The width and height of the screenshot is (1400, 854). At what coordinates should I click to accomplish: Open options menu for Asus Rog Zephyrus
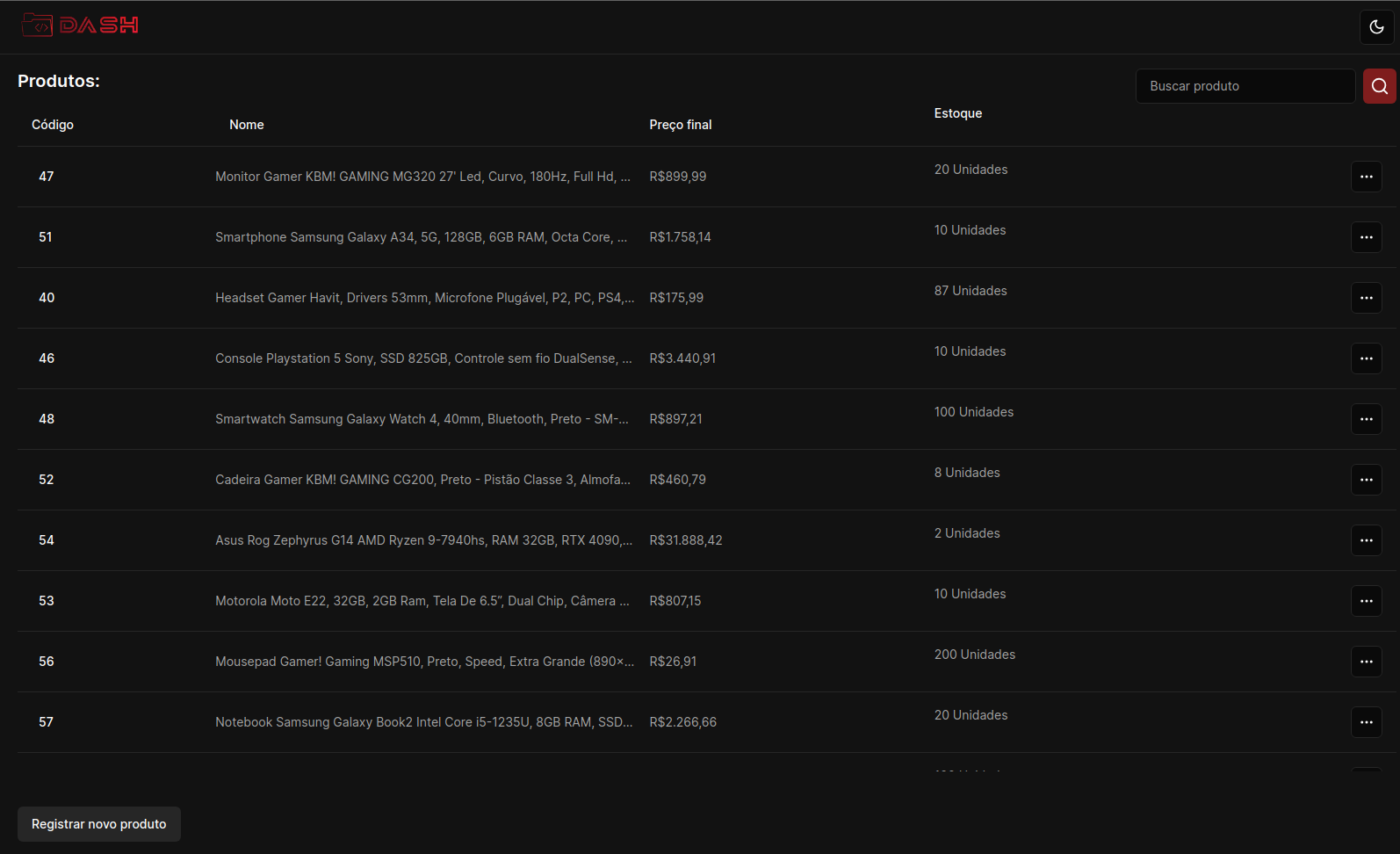tap(1366, 540)
